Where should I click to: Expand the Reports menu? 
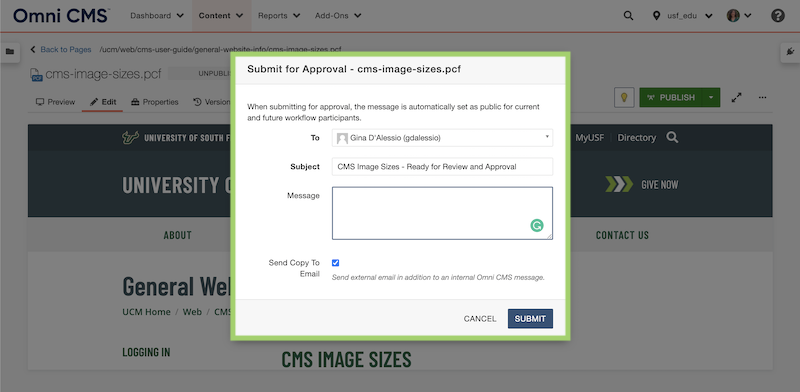point(279,16)
